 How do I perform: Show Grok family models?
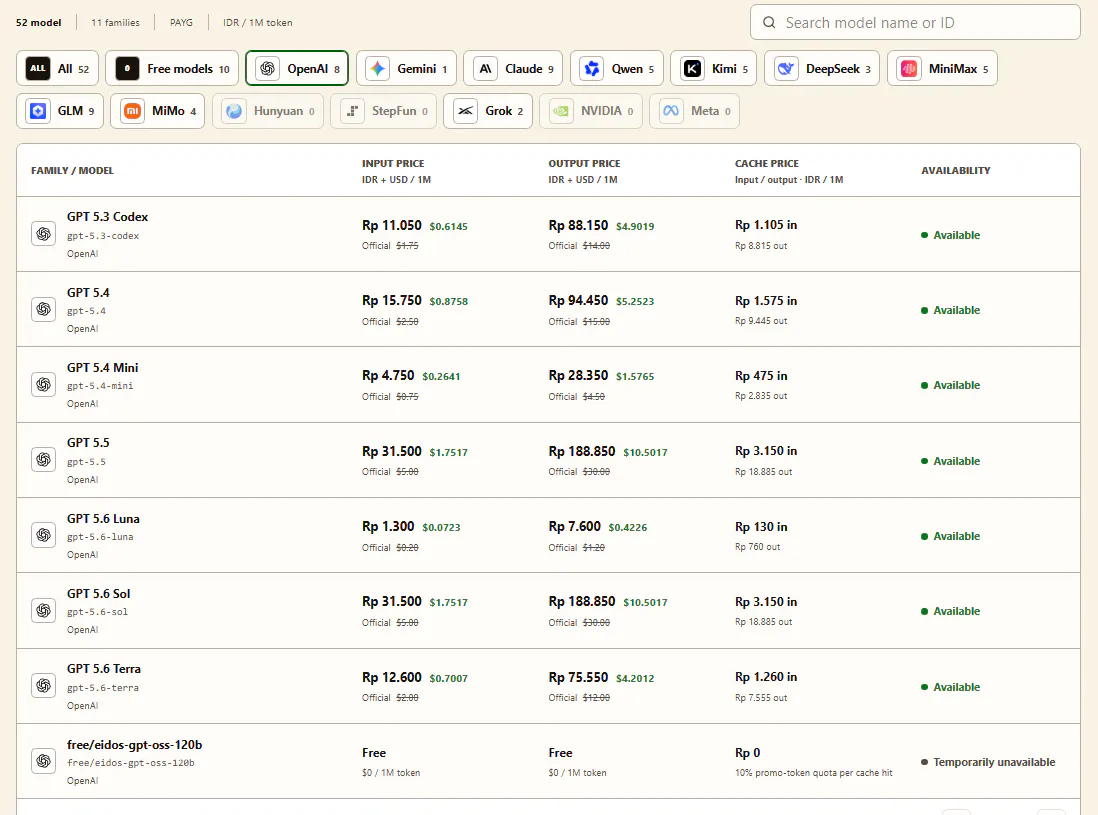coord(488,111)
